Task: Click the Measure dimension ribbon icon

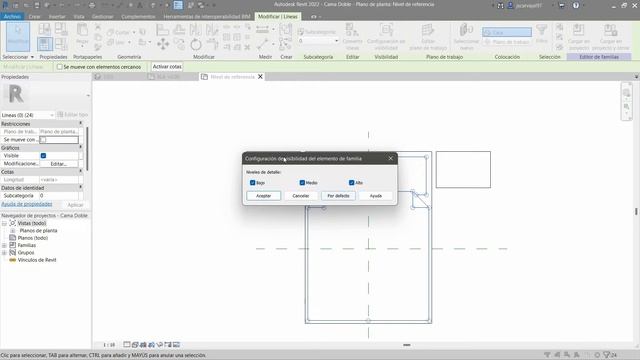Action: (262, 29)
